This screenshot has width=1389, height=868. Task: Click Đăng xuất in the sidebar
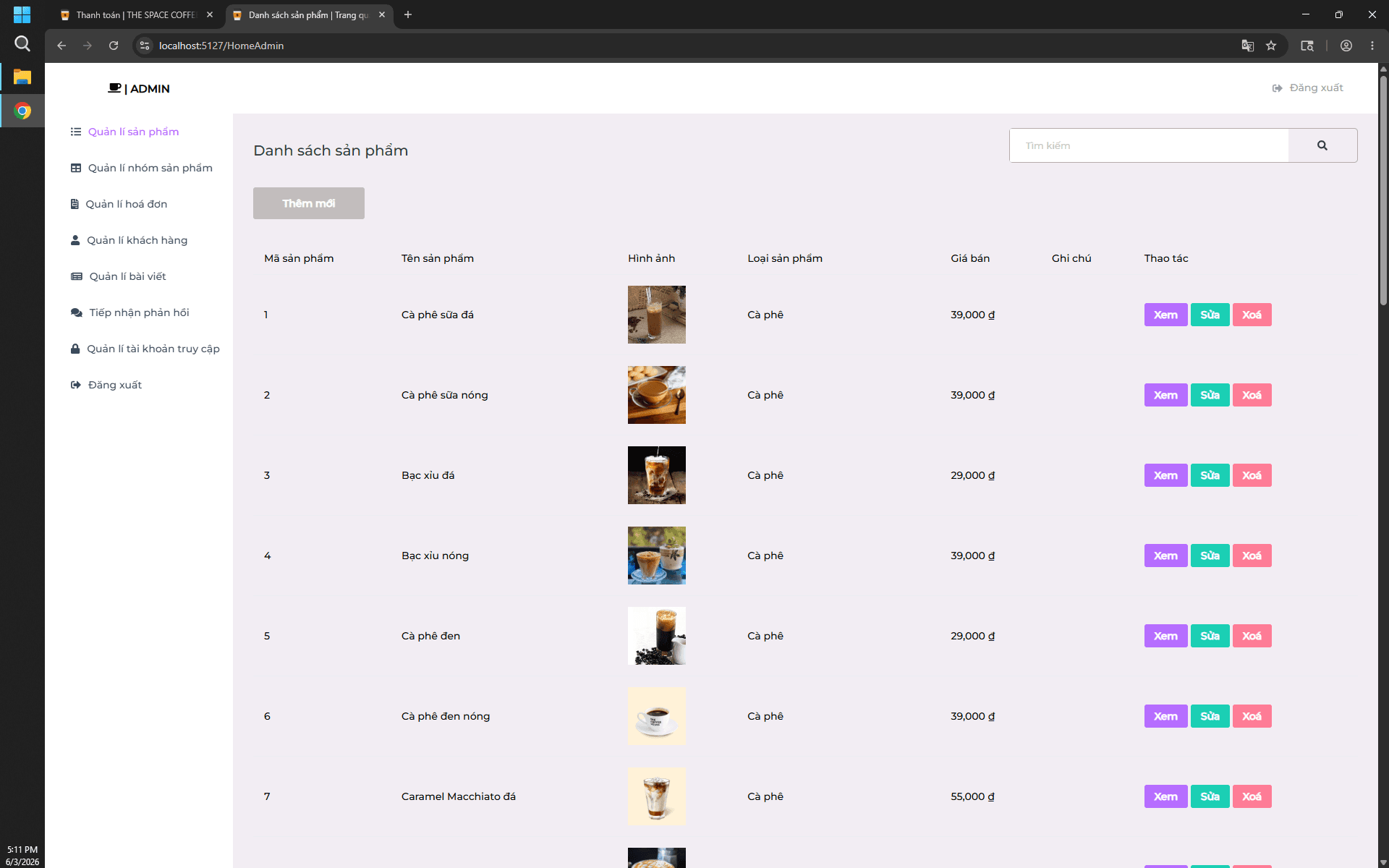(106, 385)
